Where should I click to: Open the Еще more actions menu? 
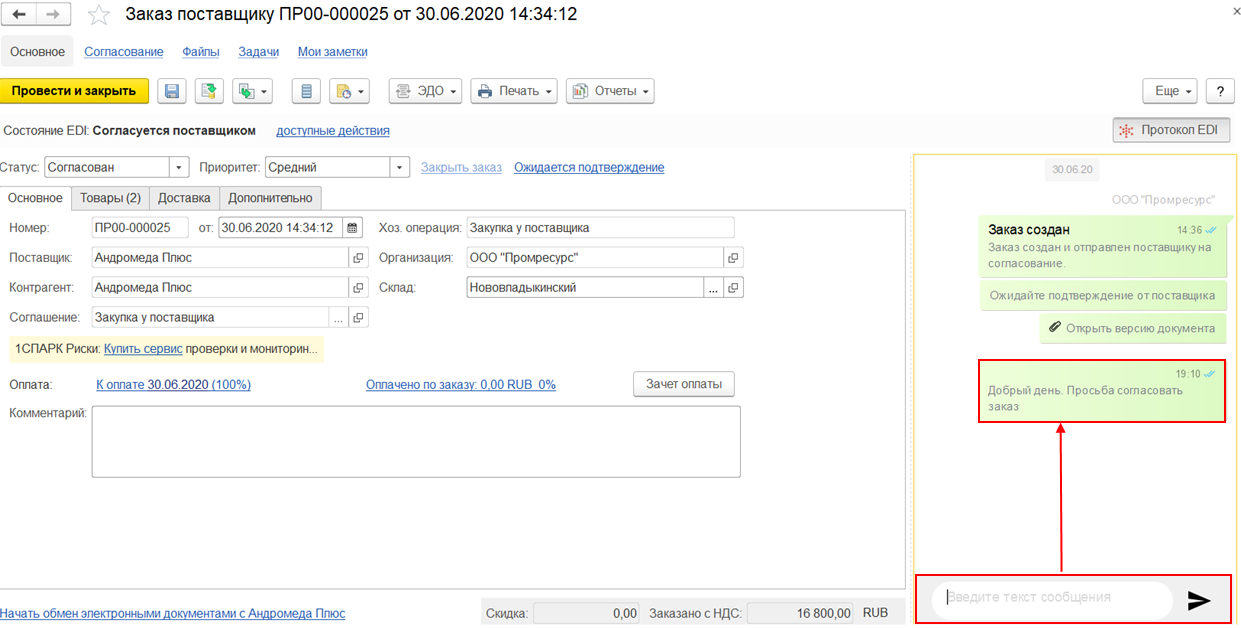pos(1170,91)
